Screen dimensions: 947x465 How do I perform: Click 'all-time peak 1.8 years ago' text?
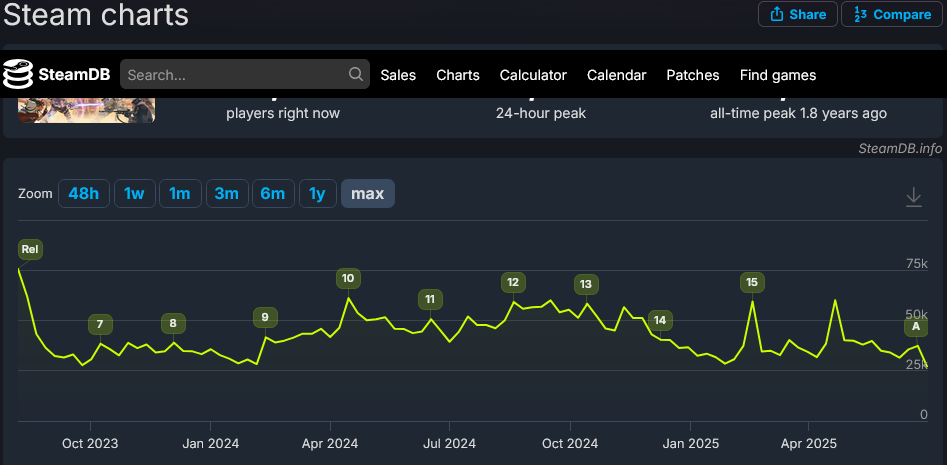(x=798, y=113)
